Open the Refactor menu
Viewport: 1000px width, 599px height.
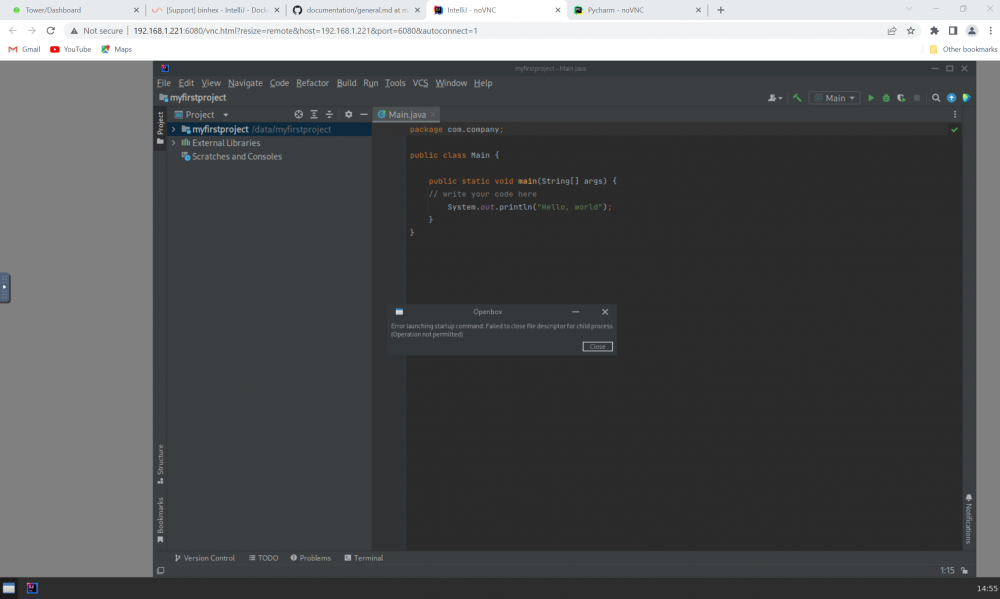(x=312, y=83)
